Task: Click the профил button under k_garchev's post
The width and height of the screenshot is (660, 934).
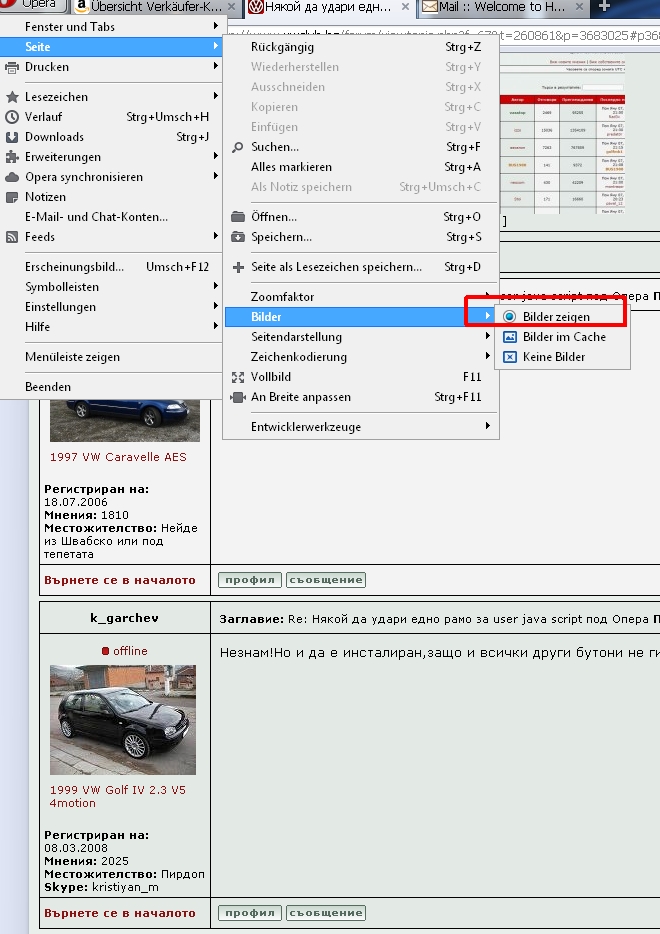Action: (x=249, y=913)
